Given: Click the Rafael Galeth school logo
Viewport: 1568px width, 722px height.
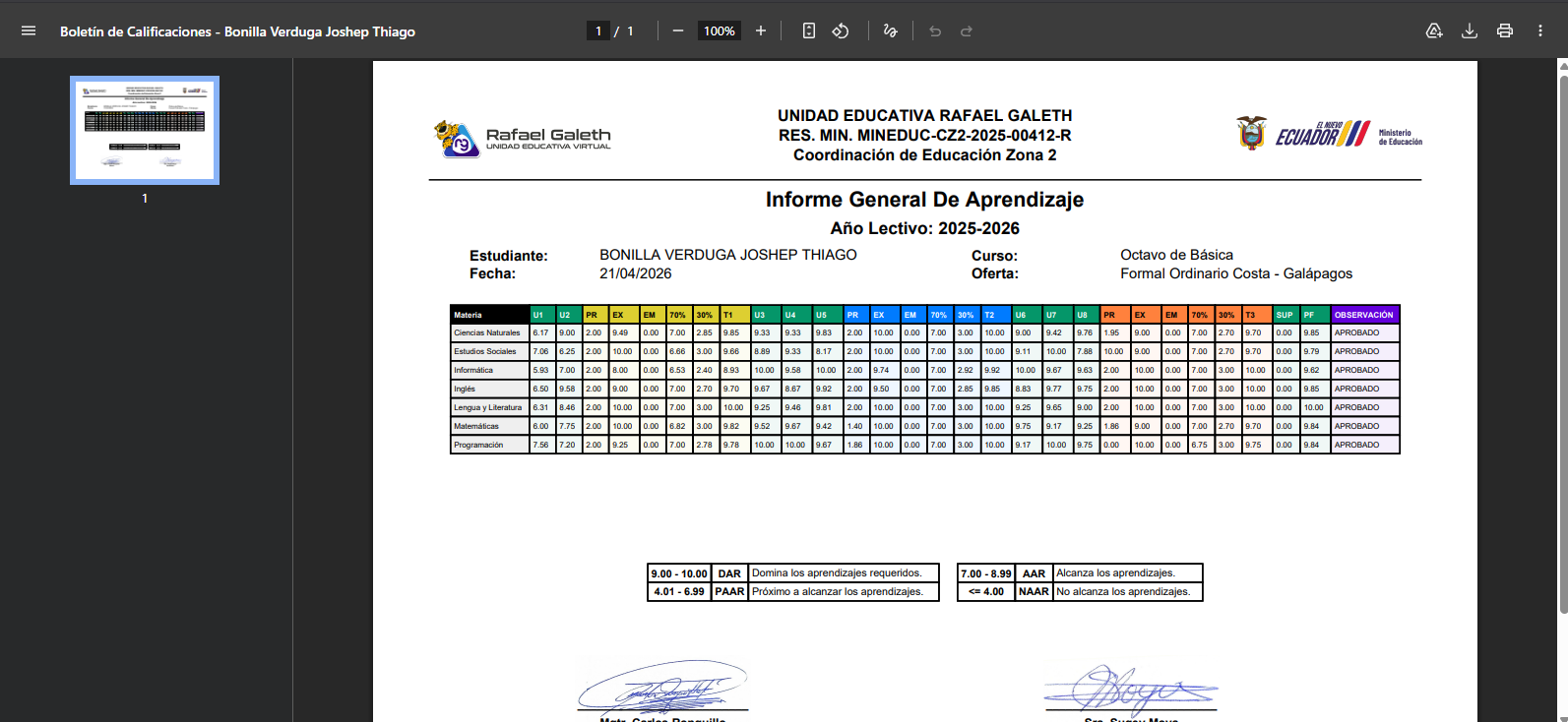Looking at the screenshot, I should click(523, 139).
